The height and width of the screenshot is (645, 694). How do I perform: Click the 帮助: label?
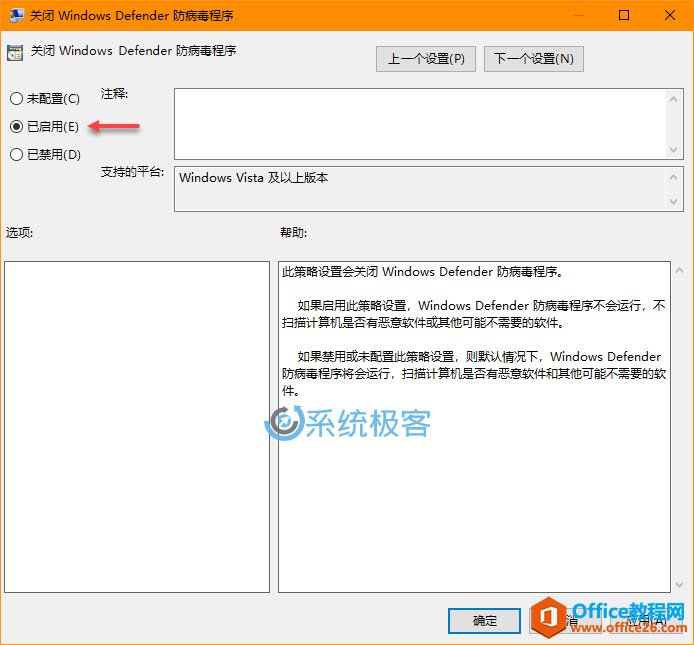coord(293,232)
